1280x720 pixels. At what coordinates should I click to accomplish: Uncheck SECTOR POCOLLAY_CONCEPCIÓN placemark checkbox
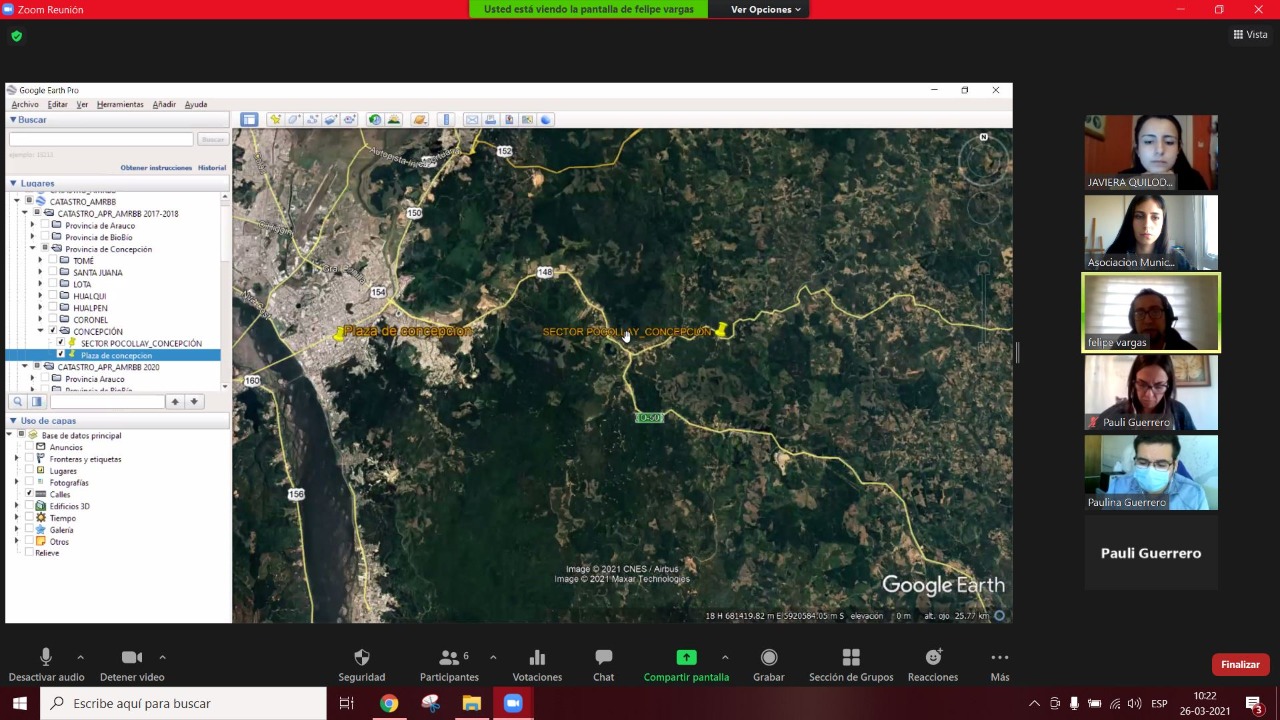pyautogui.click(x=61, y=343)
